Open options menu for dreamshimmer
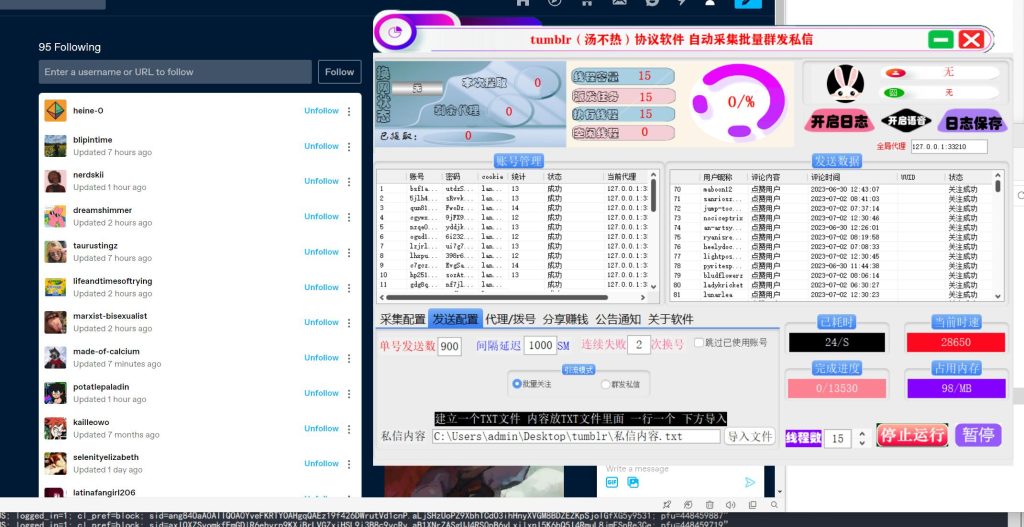 tap(349, 217)
